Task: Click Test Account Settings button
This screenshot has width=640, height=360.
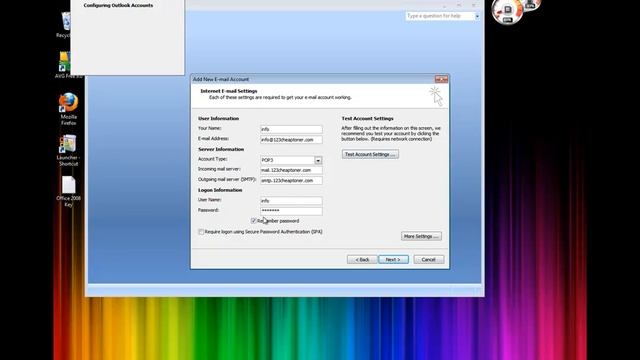Action: 370,154
